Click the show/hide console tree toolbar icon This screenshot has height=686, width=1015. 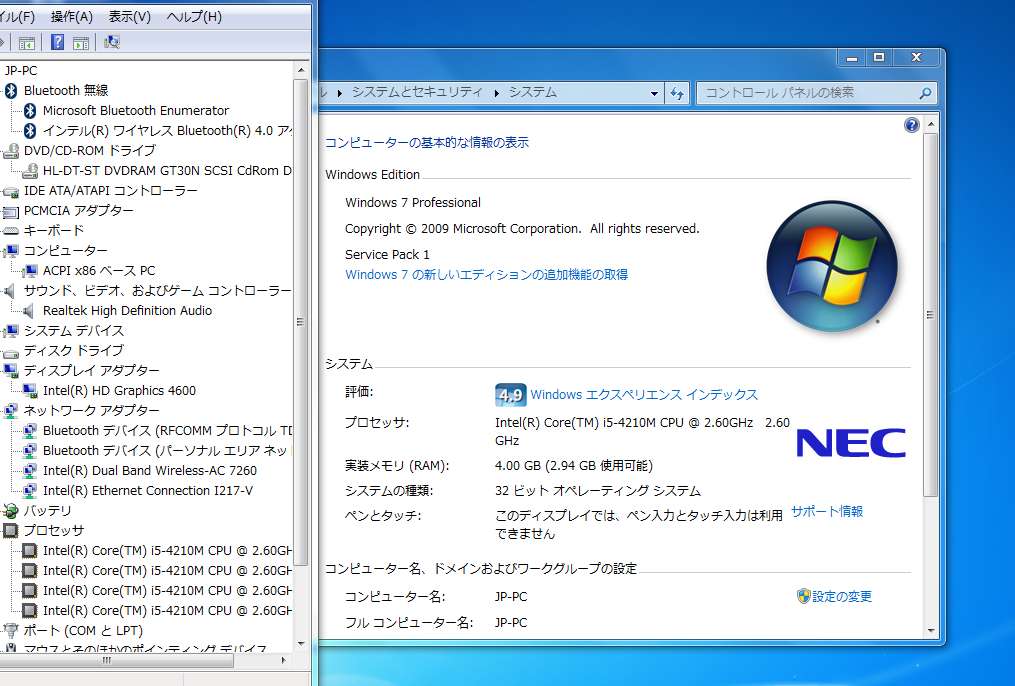coord(27,43)
